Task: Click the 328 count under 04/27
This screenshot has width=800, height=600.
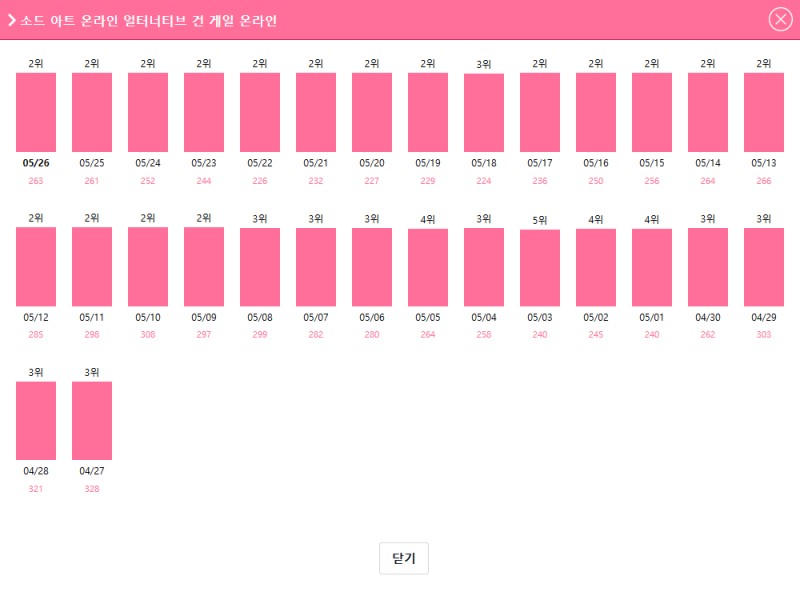Action: 92,489
